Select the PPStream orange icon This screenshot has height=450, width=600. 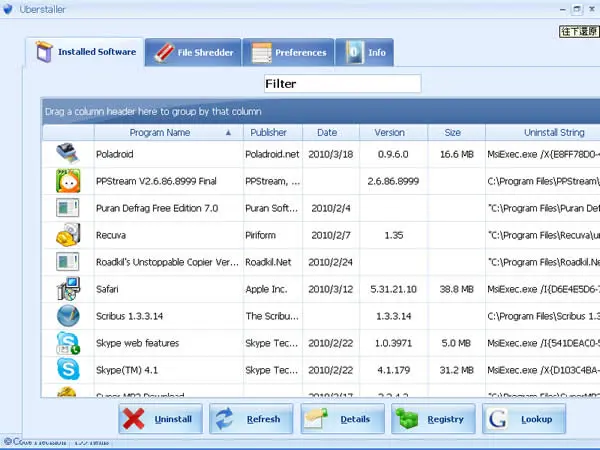pos(68,180)
